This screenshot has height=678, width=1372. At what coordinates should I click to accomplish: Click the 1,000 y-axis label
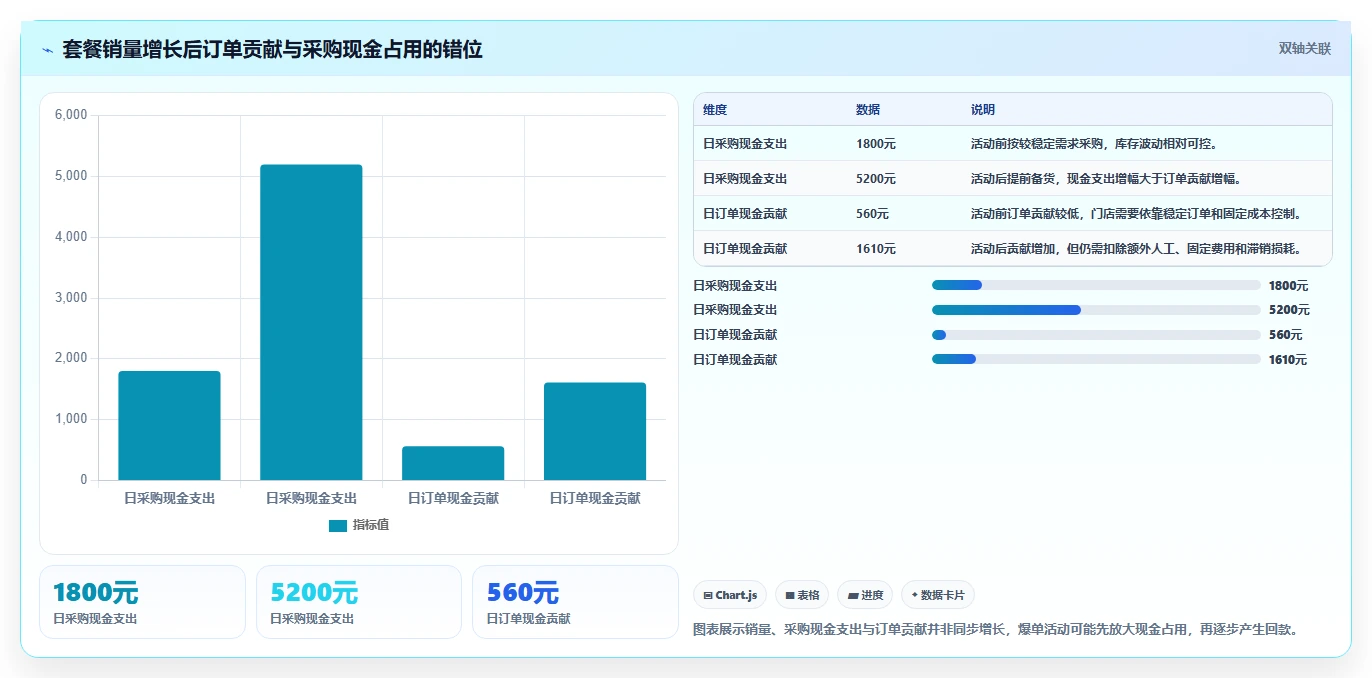pos(70,419)
